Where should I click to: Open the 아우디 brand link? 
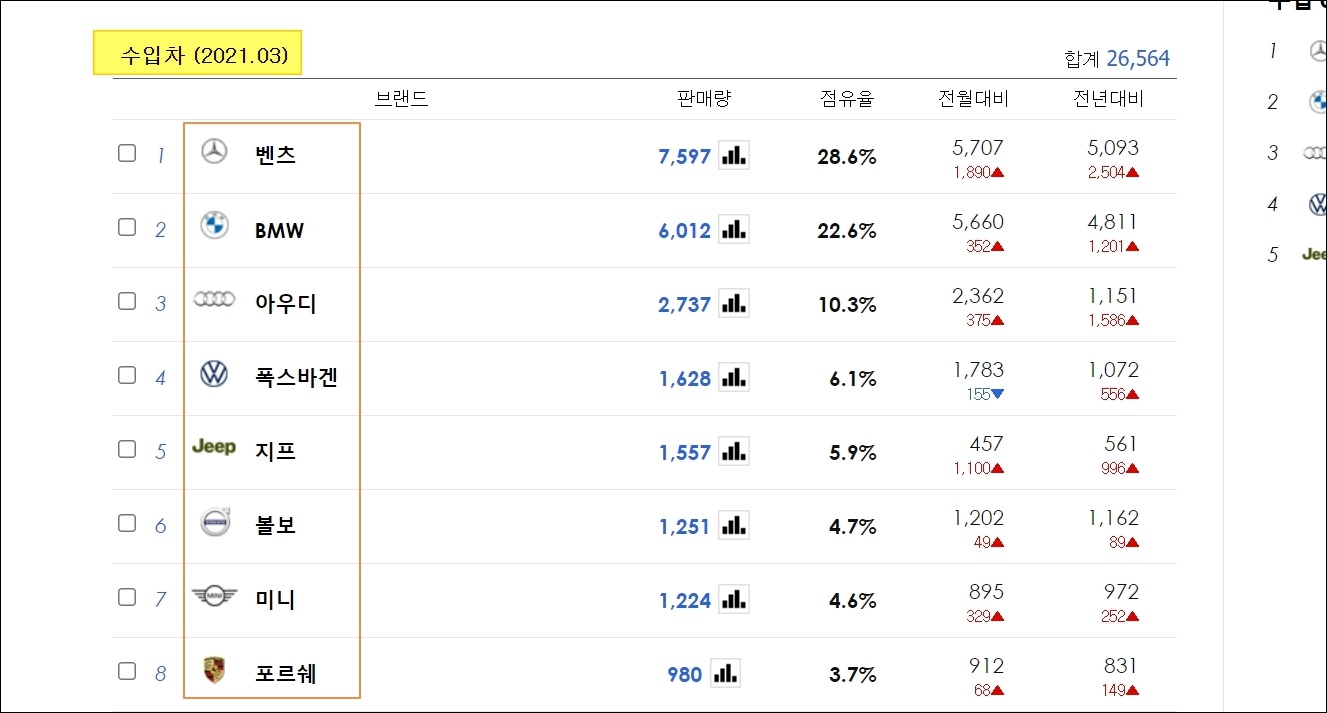[286, 303]
